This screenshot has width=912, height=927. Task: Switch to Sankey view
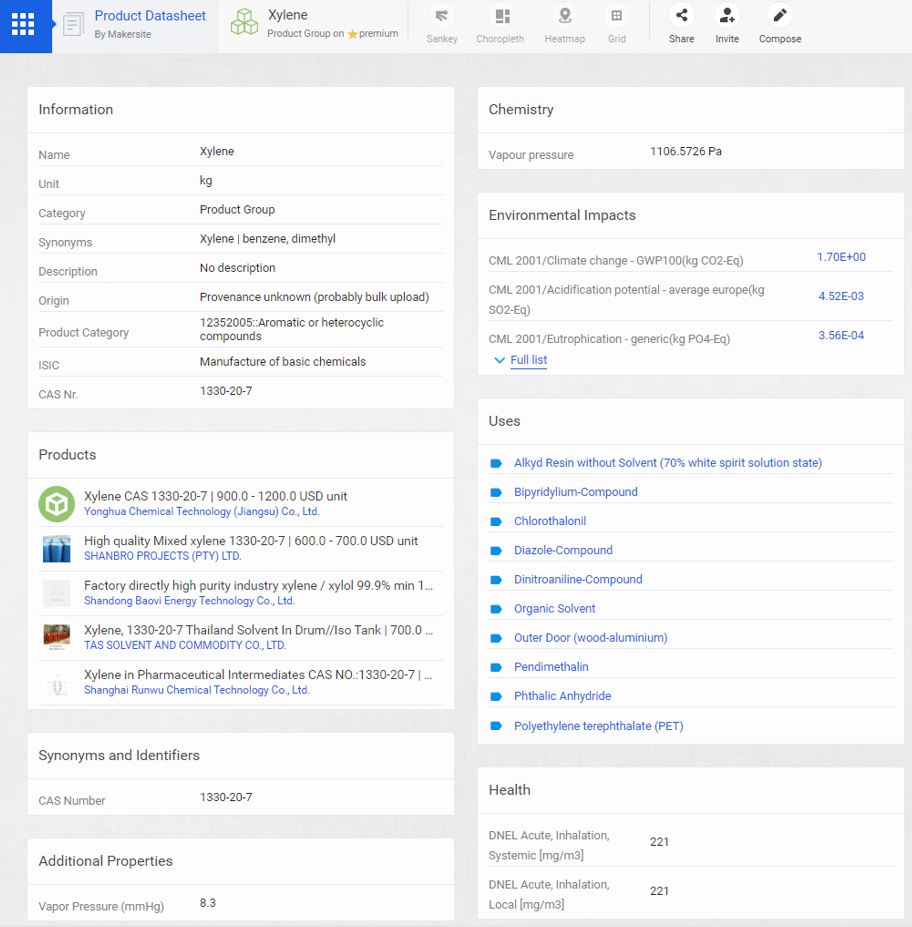click(442, 17)
